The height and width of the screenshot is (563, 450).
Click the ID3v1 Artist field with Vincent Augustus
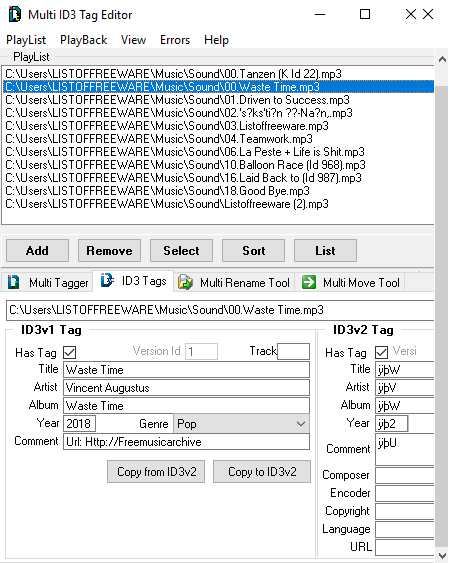click(186, 388)
